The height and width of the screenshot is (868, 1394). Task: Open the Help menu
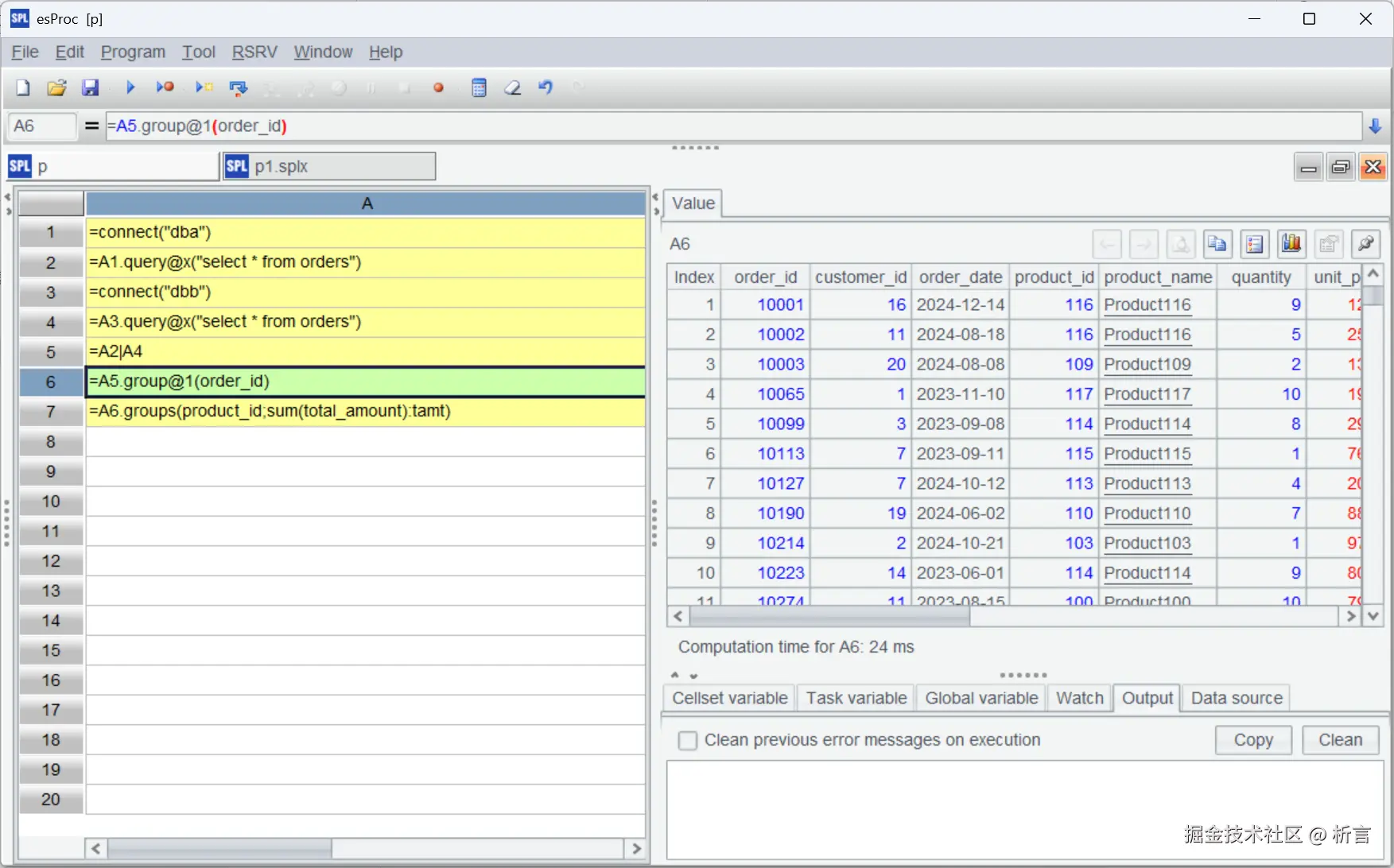[386, 52]
